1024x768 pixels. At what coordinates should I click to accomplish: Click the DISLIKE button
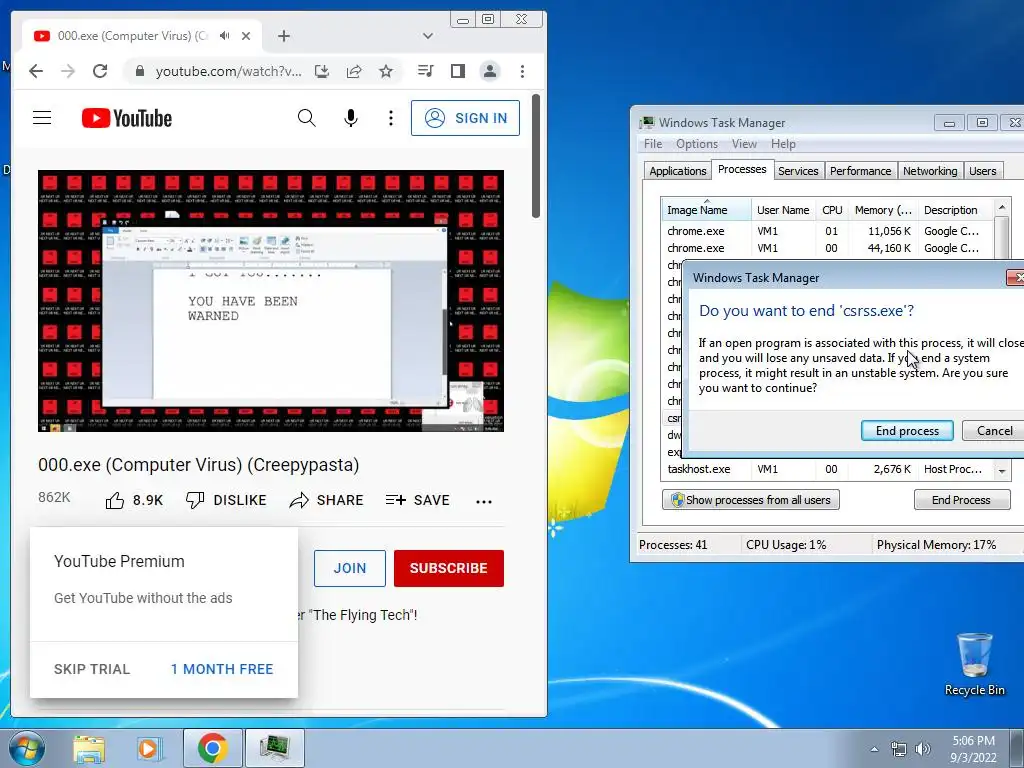[x=226, y=501]
